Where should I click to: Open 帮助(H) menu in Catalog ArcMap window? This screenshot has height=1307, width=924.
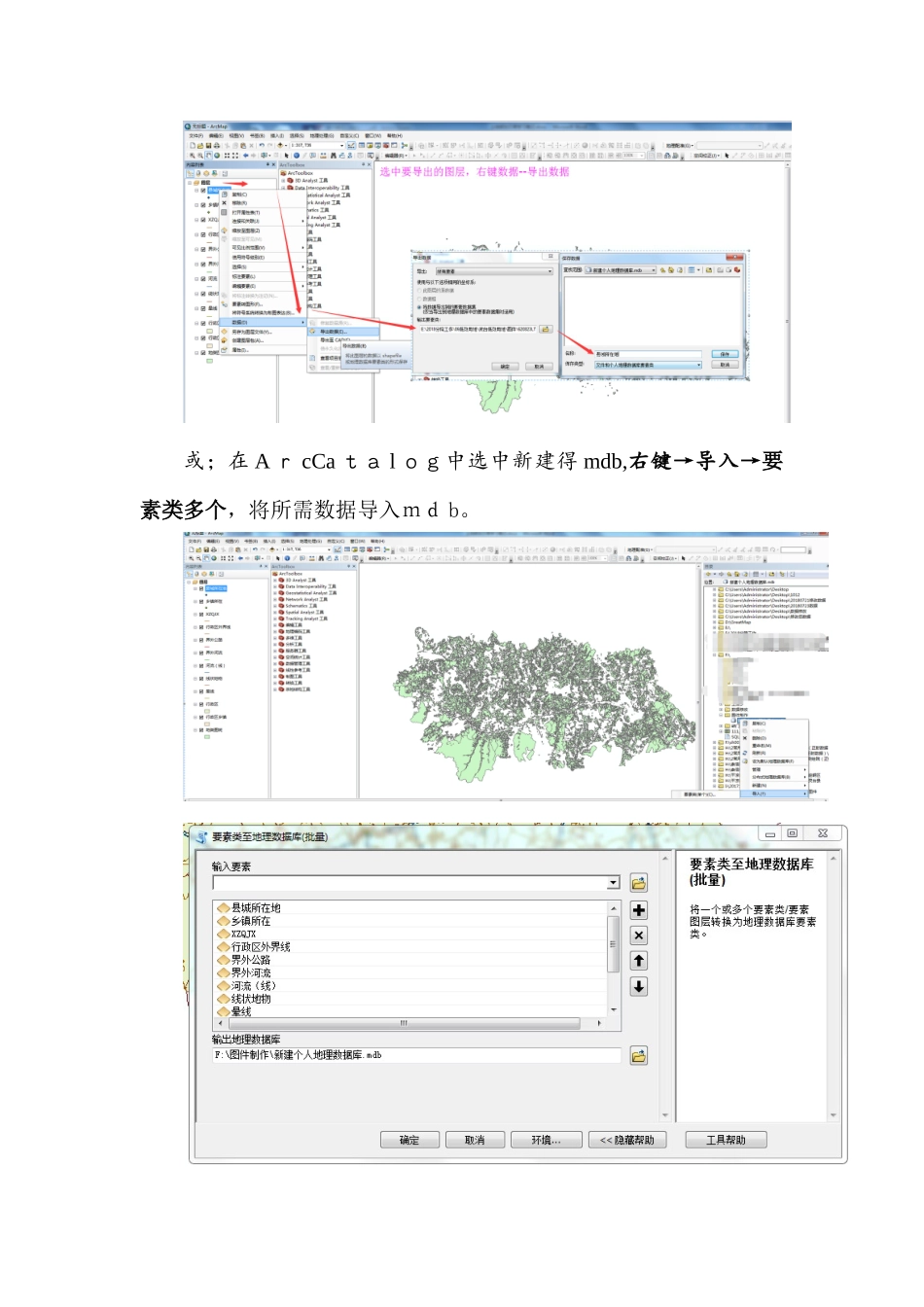point(377,542)
